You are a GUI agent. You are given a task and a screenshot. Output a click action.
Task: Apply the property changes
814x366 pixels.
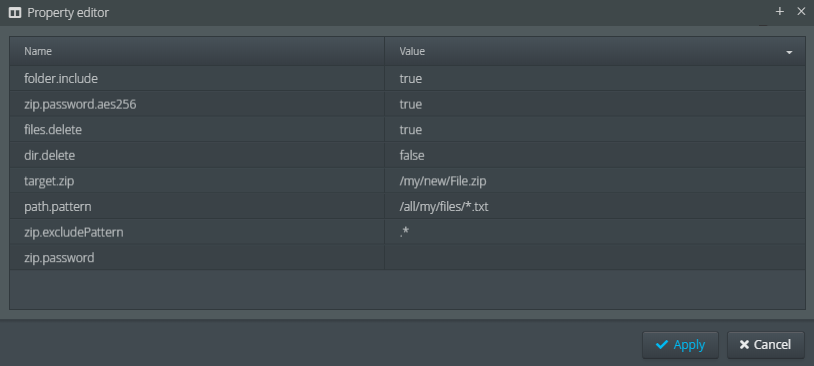(x=680, y=345)
